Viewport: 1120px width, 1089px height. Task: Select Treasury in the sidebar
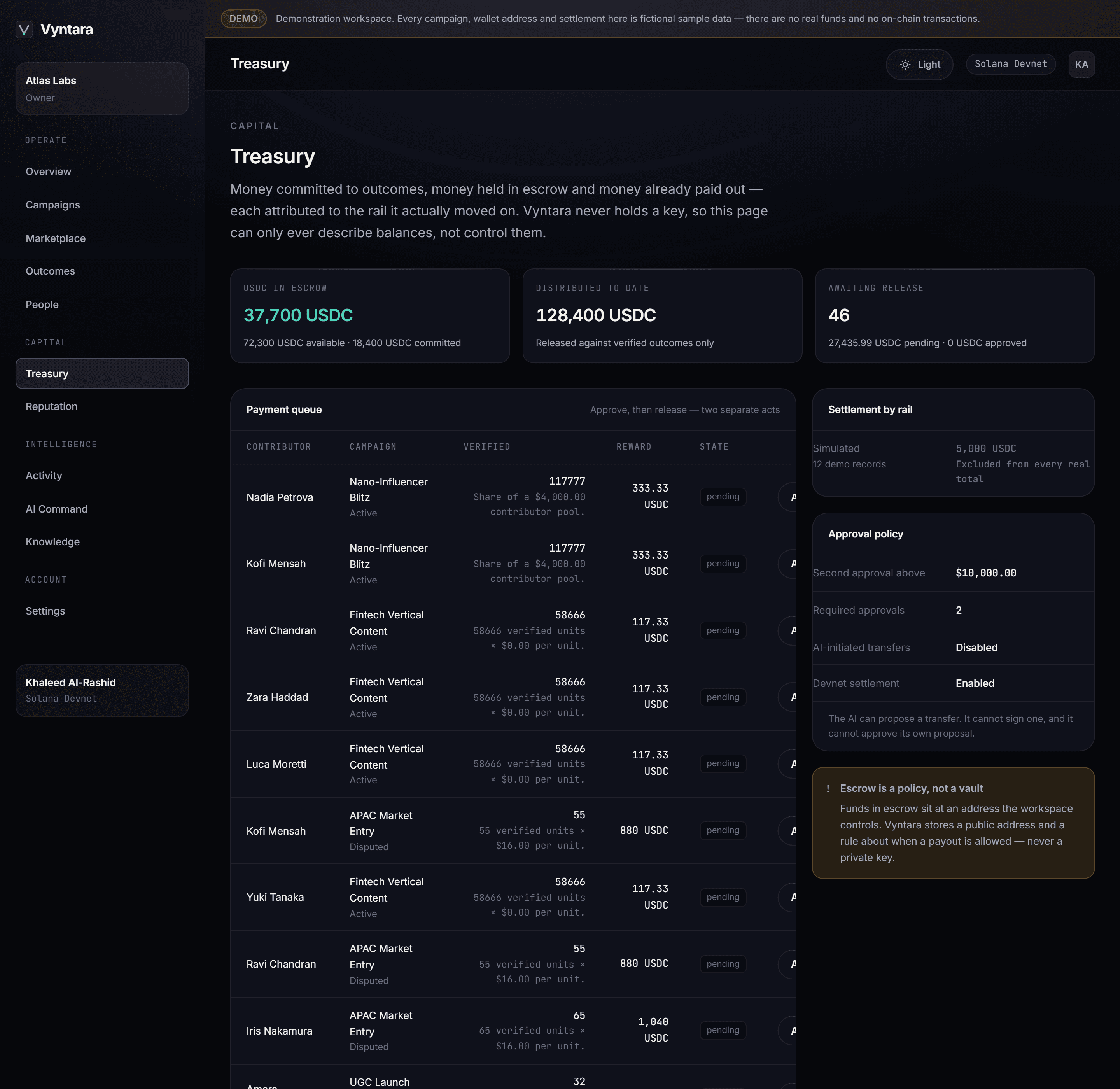[102, 373]
